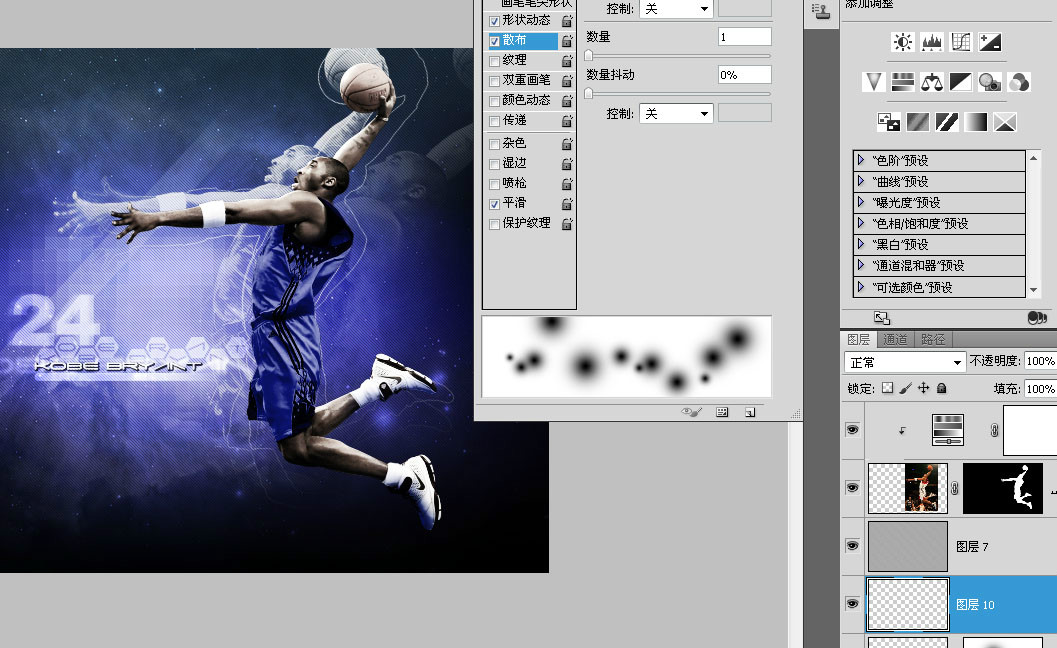
Task: Add an Invert adjustment
Action: (x=888, y=122)
